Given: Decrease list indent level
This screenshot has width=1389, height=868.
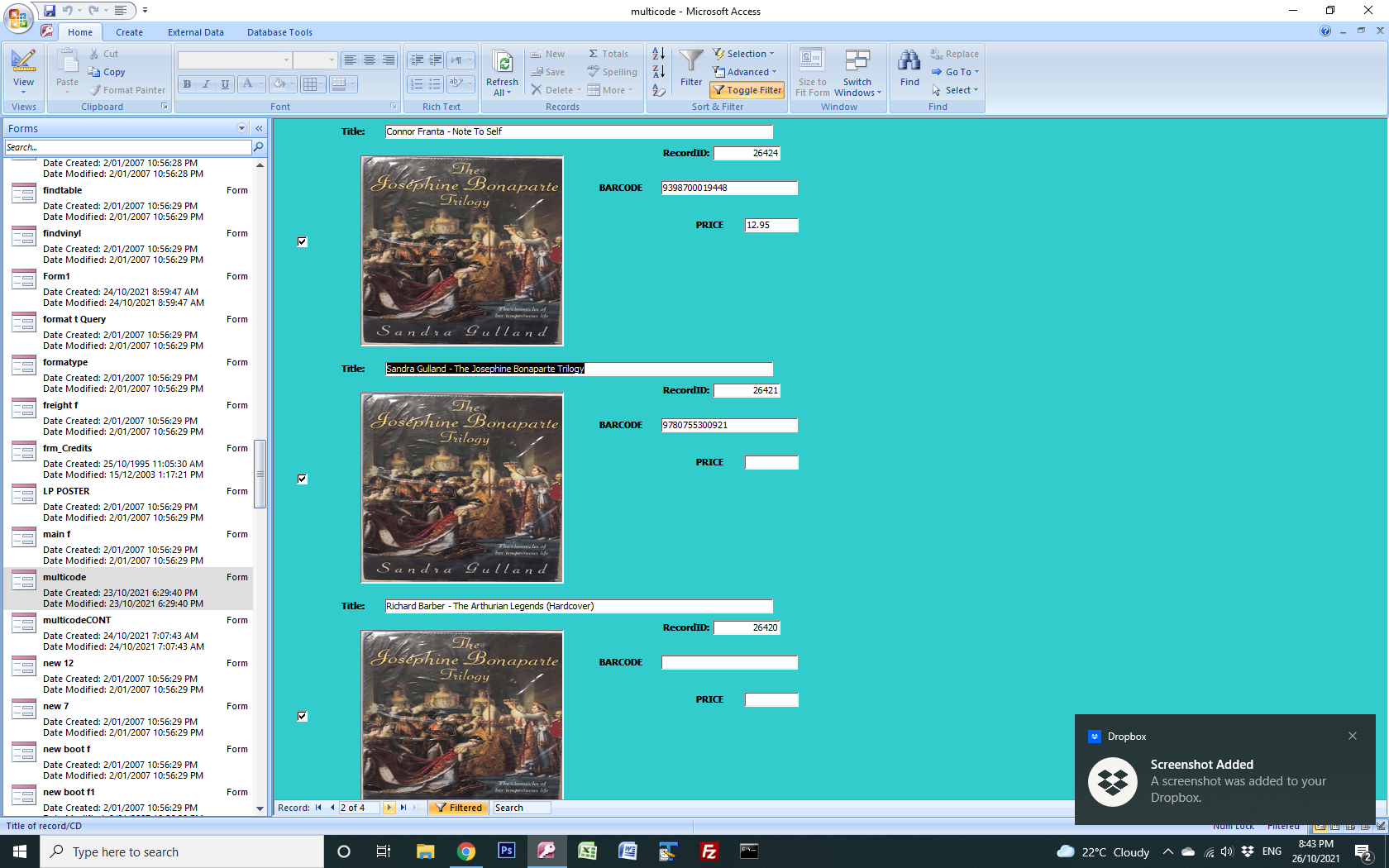Looking at the screenshot, I should click(417, 60).
